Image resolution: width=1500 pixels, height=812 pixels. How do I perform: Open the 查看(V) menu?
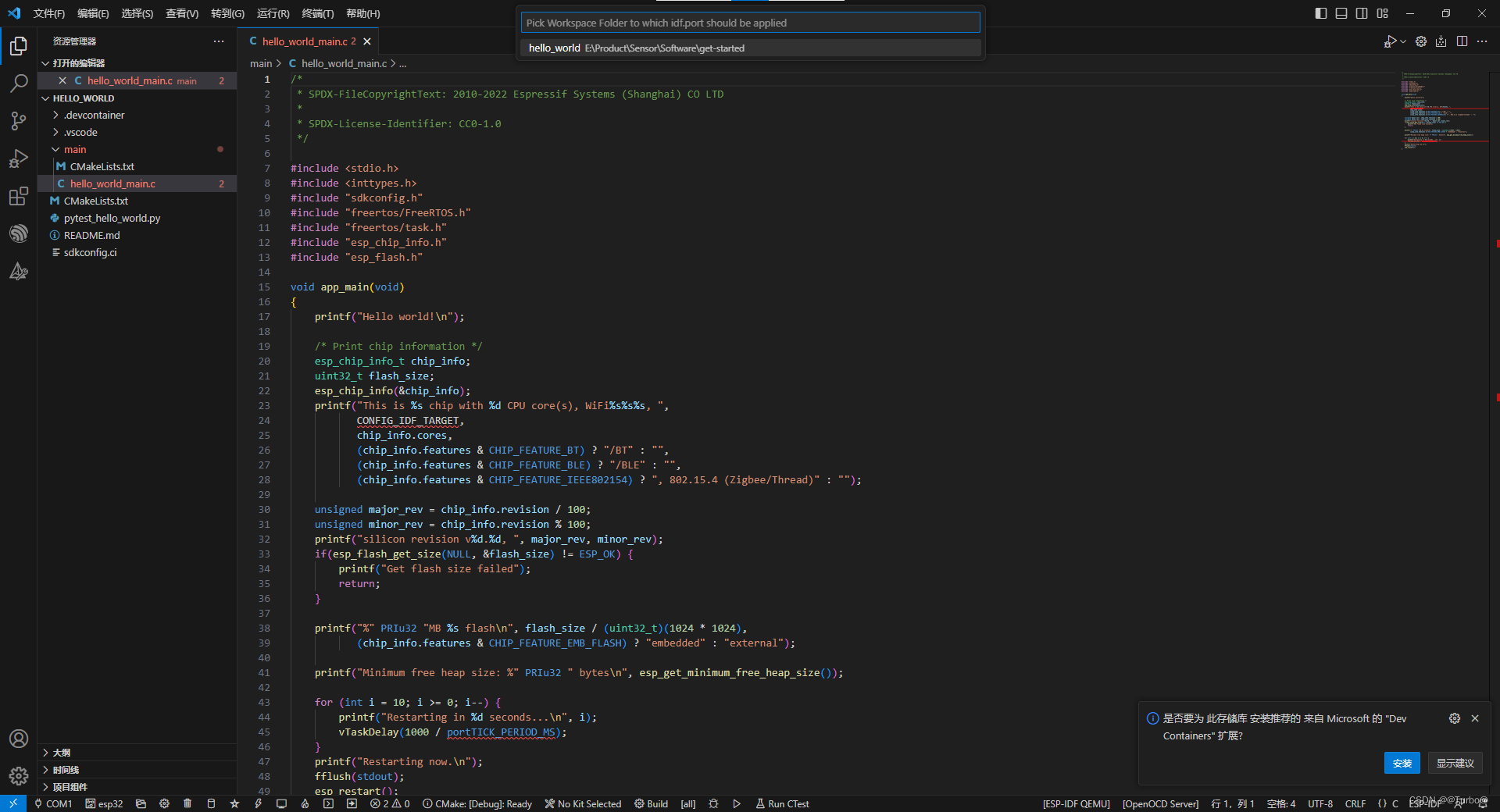point(181,13)
